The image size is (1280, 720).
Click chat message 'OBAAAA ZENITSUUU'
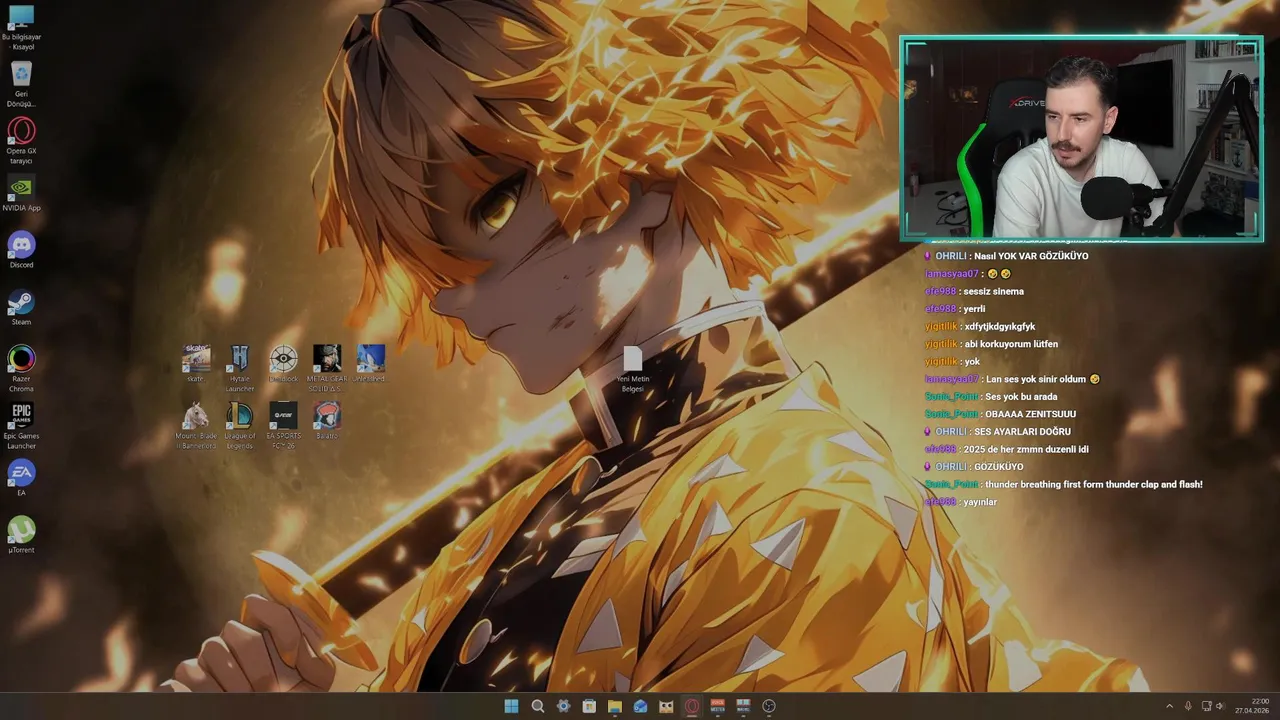1030,414
